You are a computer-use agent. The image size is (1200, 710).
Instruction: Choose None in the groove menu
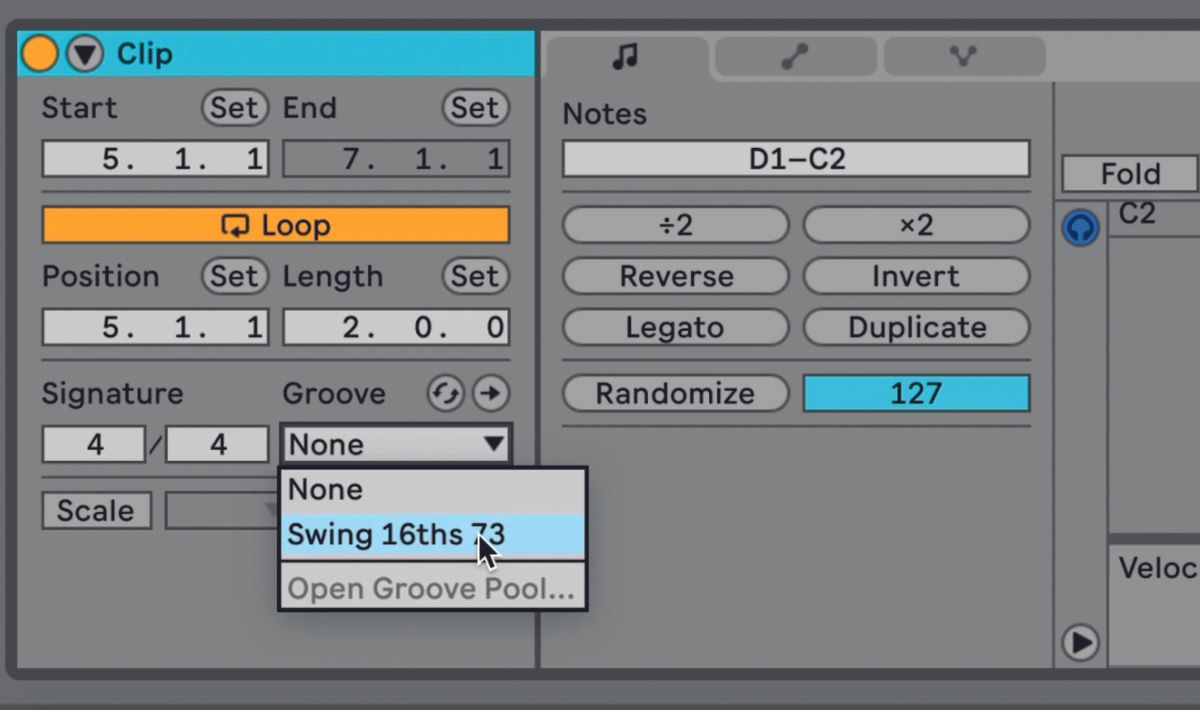tap(433, 490)
